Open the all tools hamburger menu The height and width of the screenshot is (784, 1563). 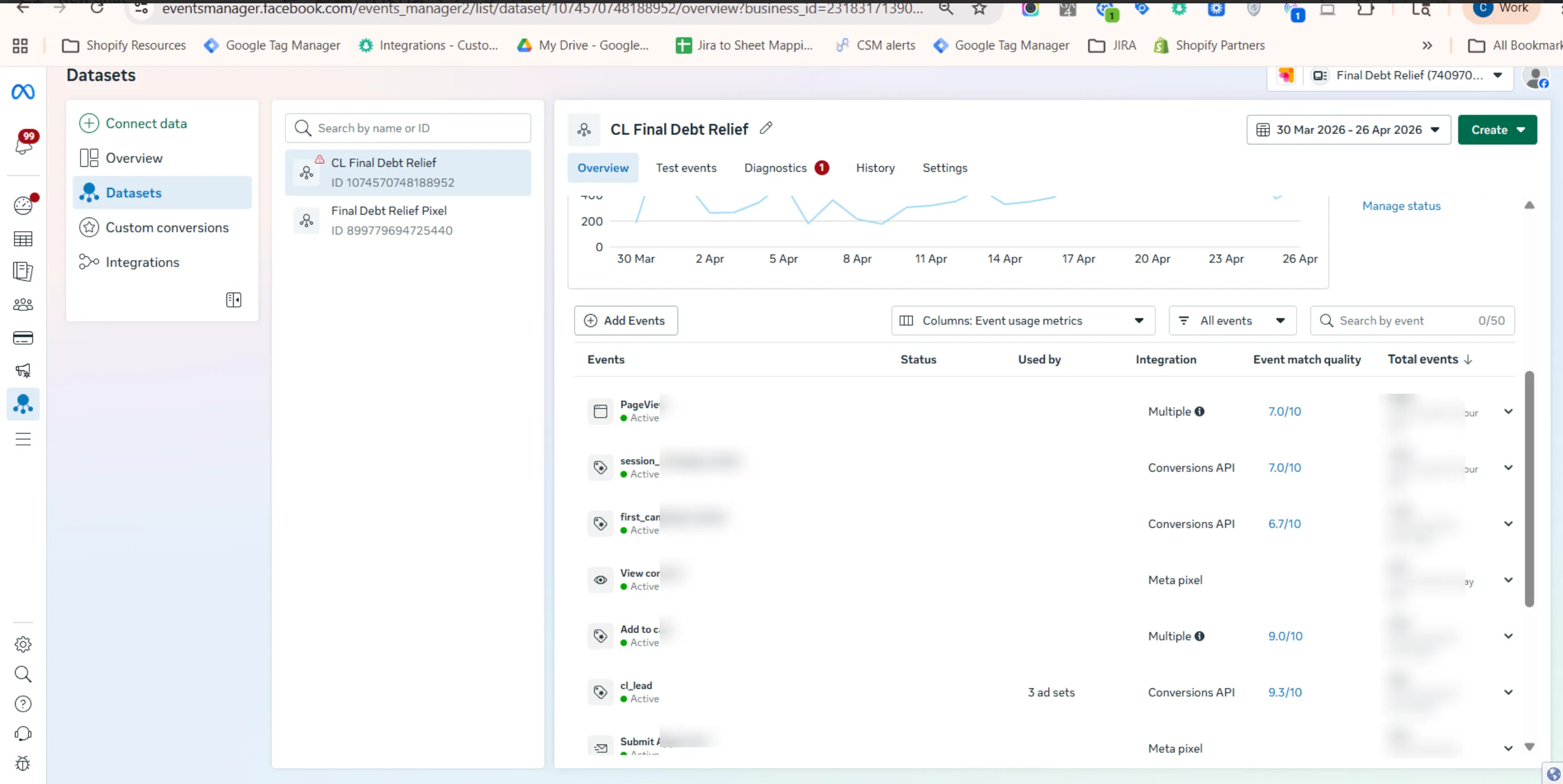pos(23,439)
